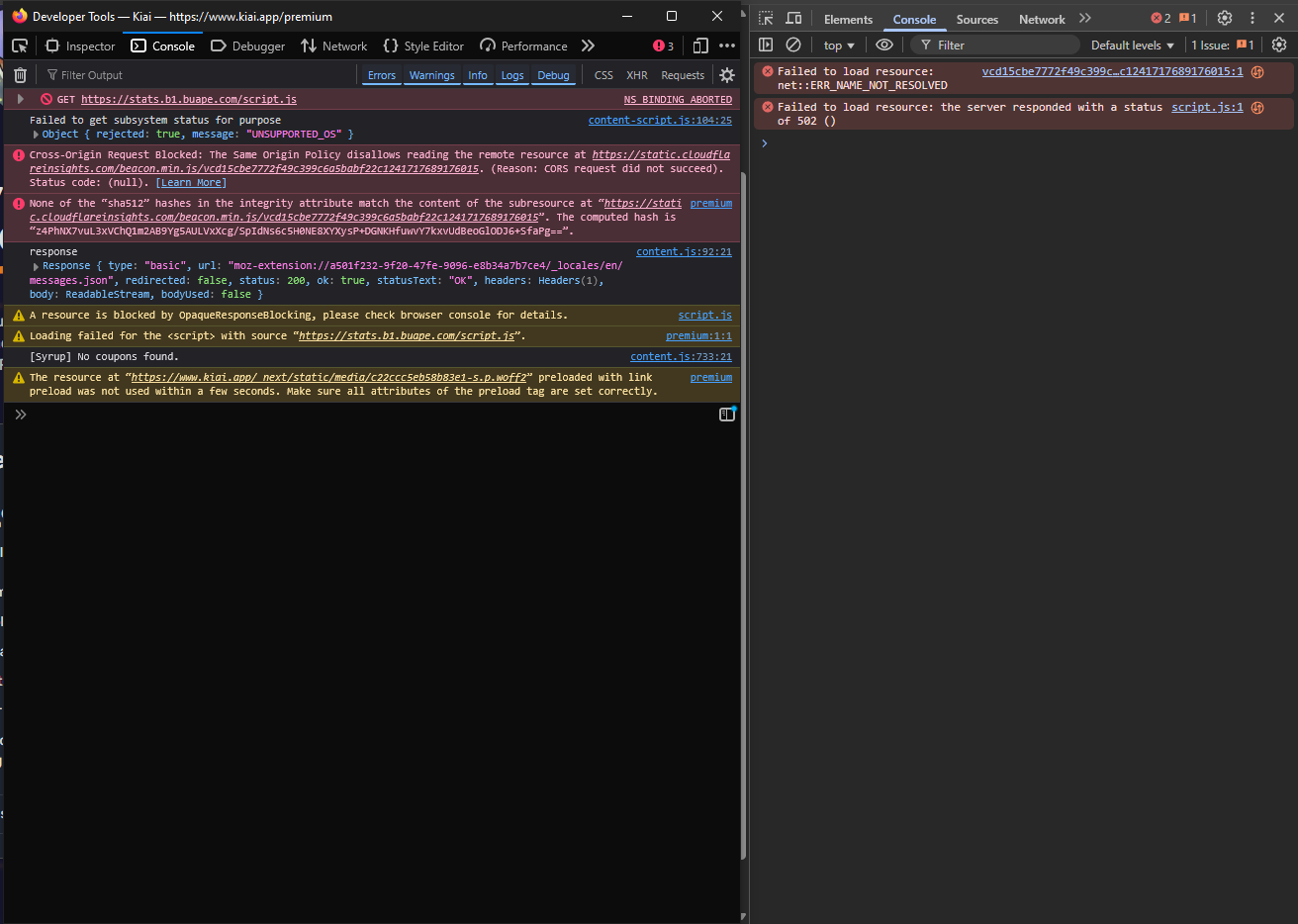Open content.js:92:21 source link

[684, 251]
